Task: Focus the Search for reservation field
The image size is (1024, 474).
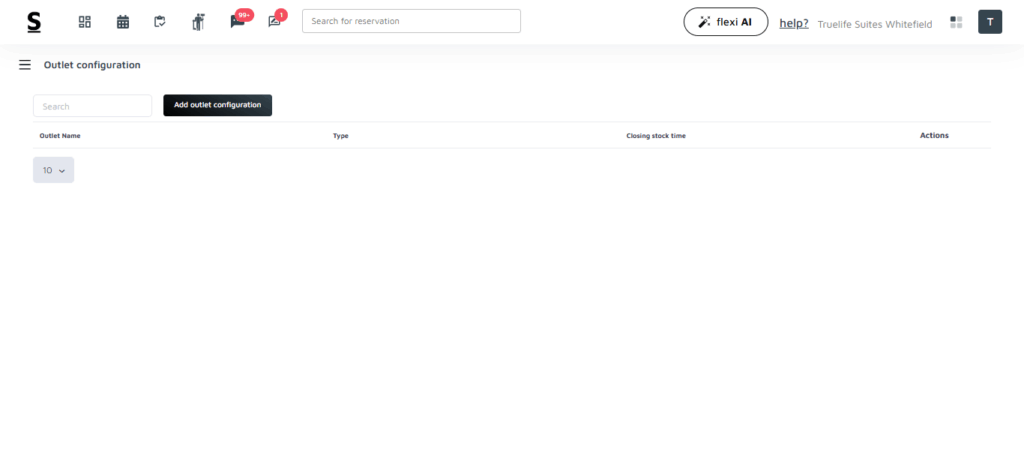Action: click(x=411, y=21)
